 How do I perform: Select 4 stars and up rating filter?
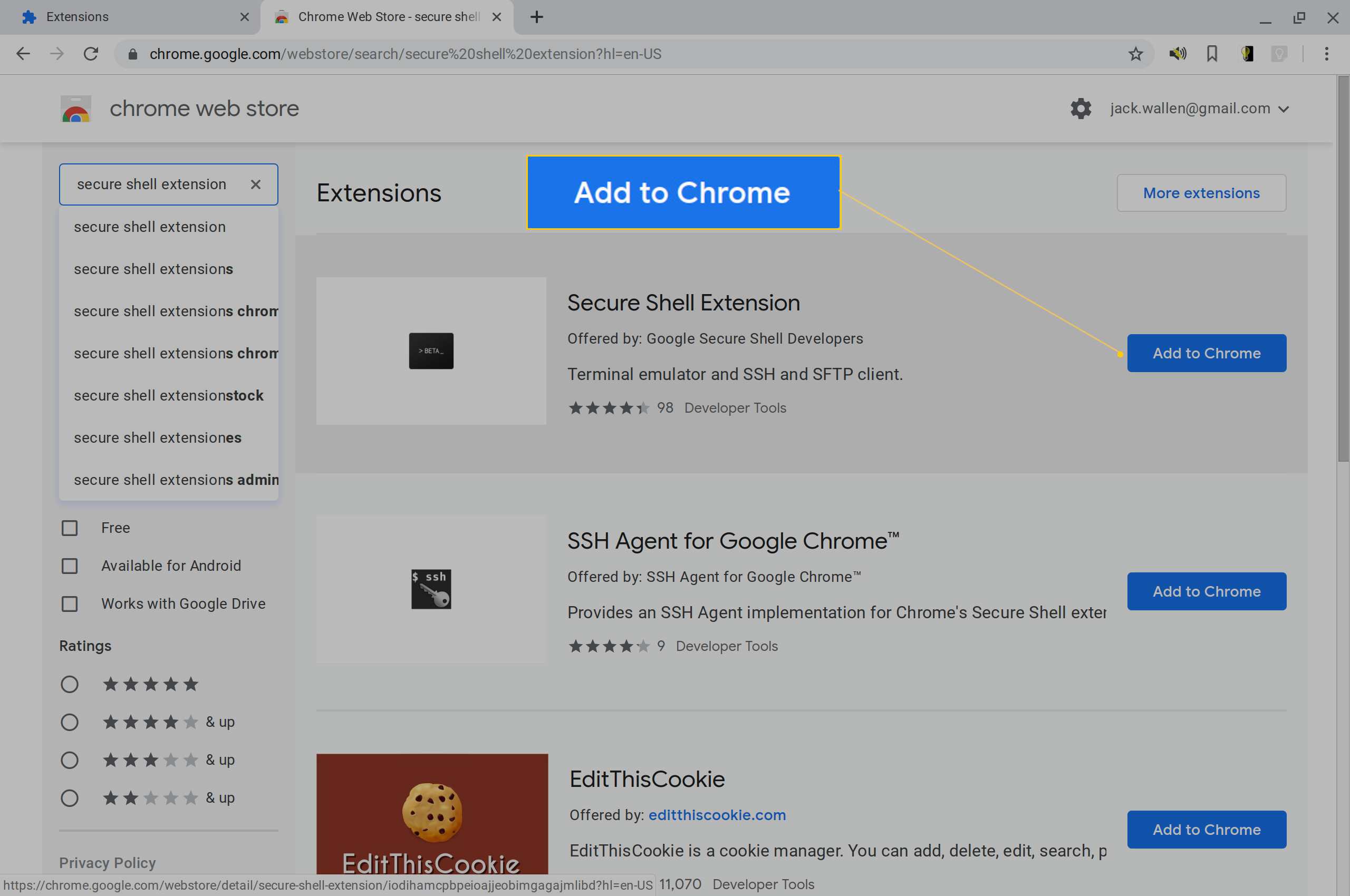click(x=69, y=722)
